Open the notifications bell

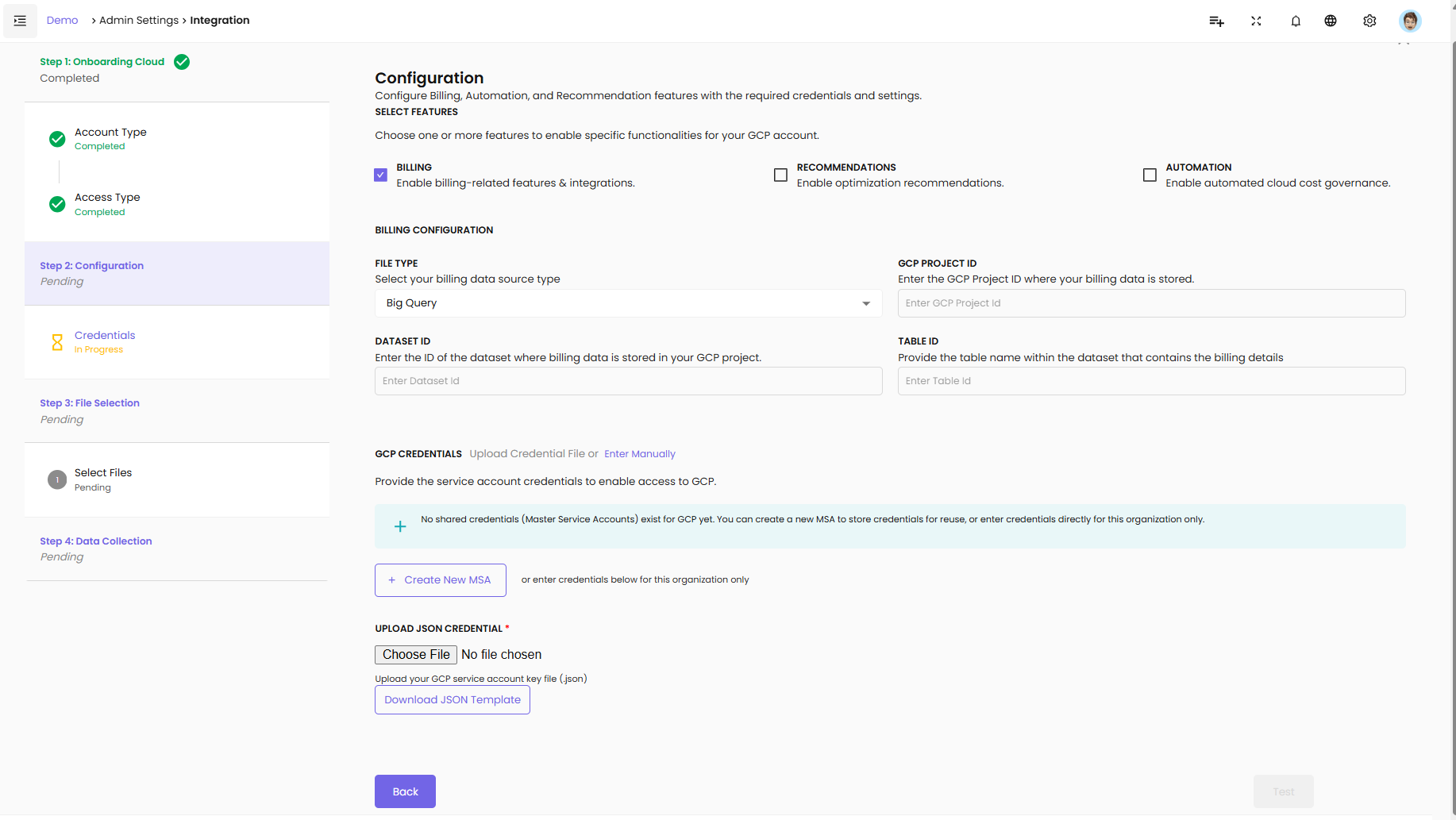pyautogui.click(x=1296, y=21)
